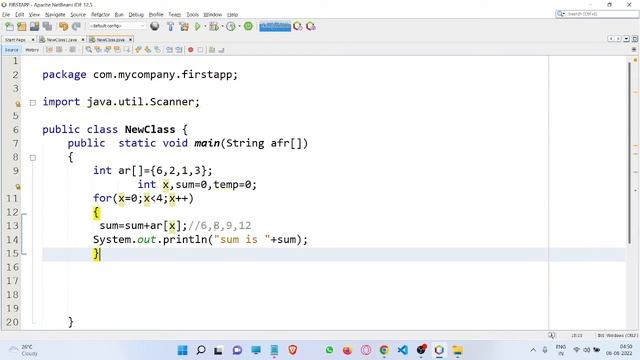Select the History view button
Screen dimensions: 640x360
tap(32, 50)
